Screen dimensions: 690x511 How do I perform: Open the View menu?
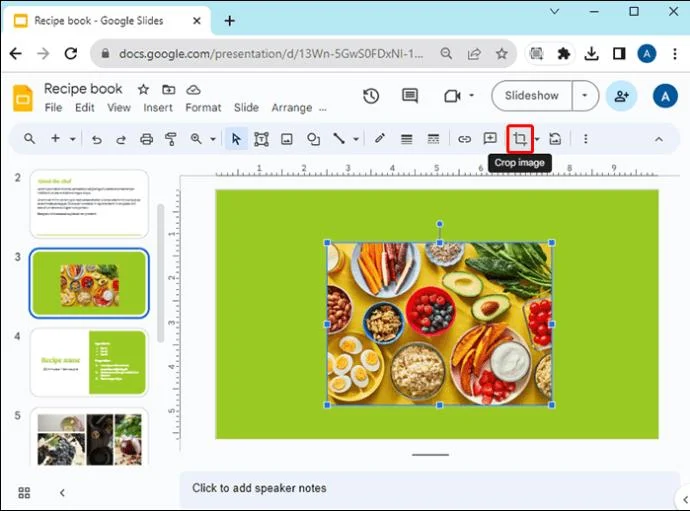[119, 108]
